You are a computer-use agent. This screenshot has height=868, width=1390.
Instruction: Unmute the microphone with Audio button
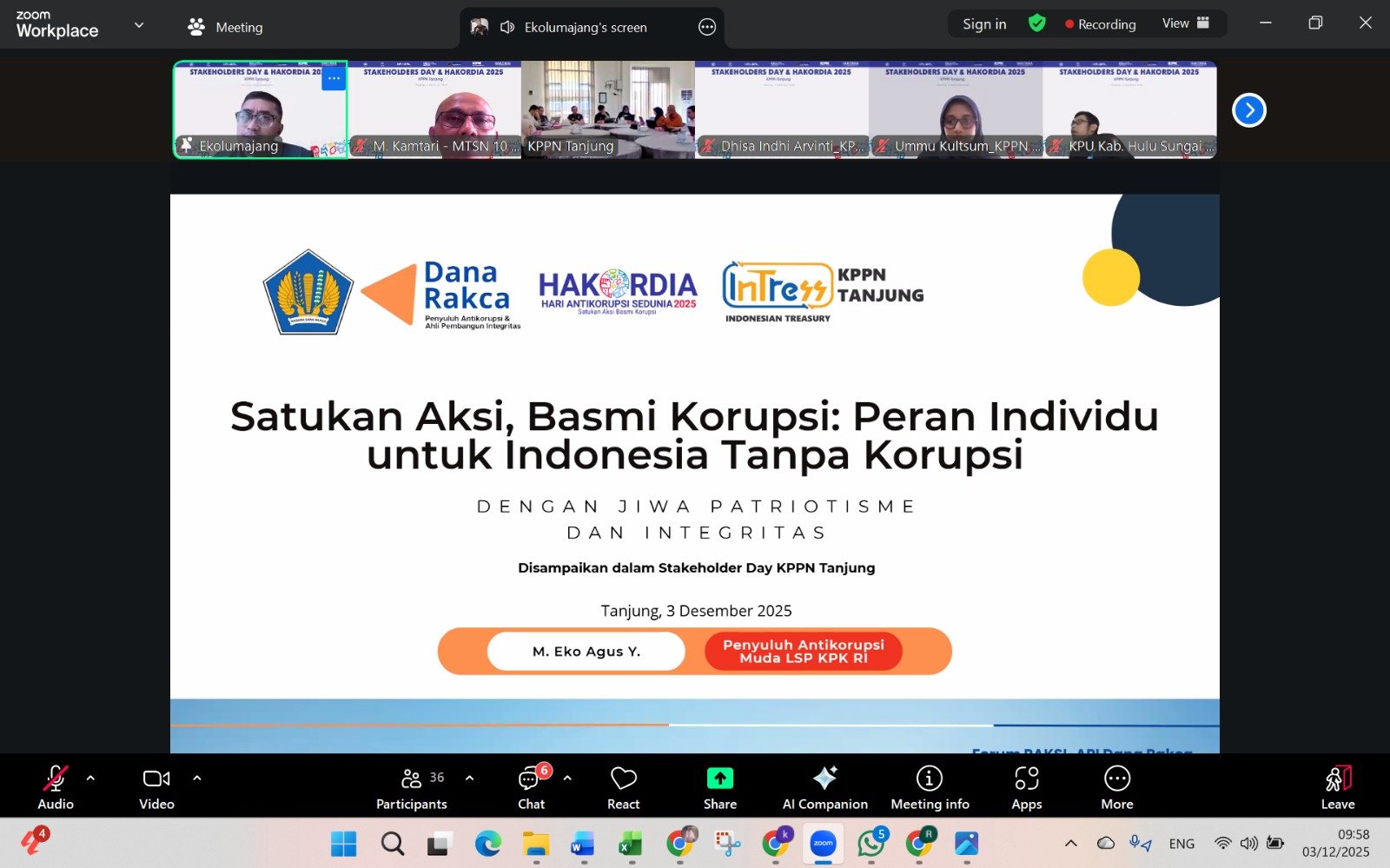(x=56, y=787)
